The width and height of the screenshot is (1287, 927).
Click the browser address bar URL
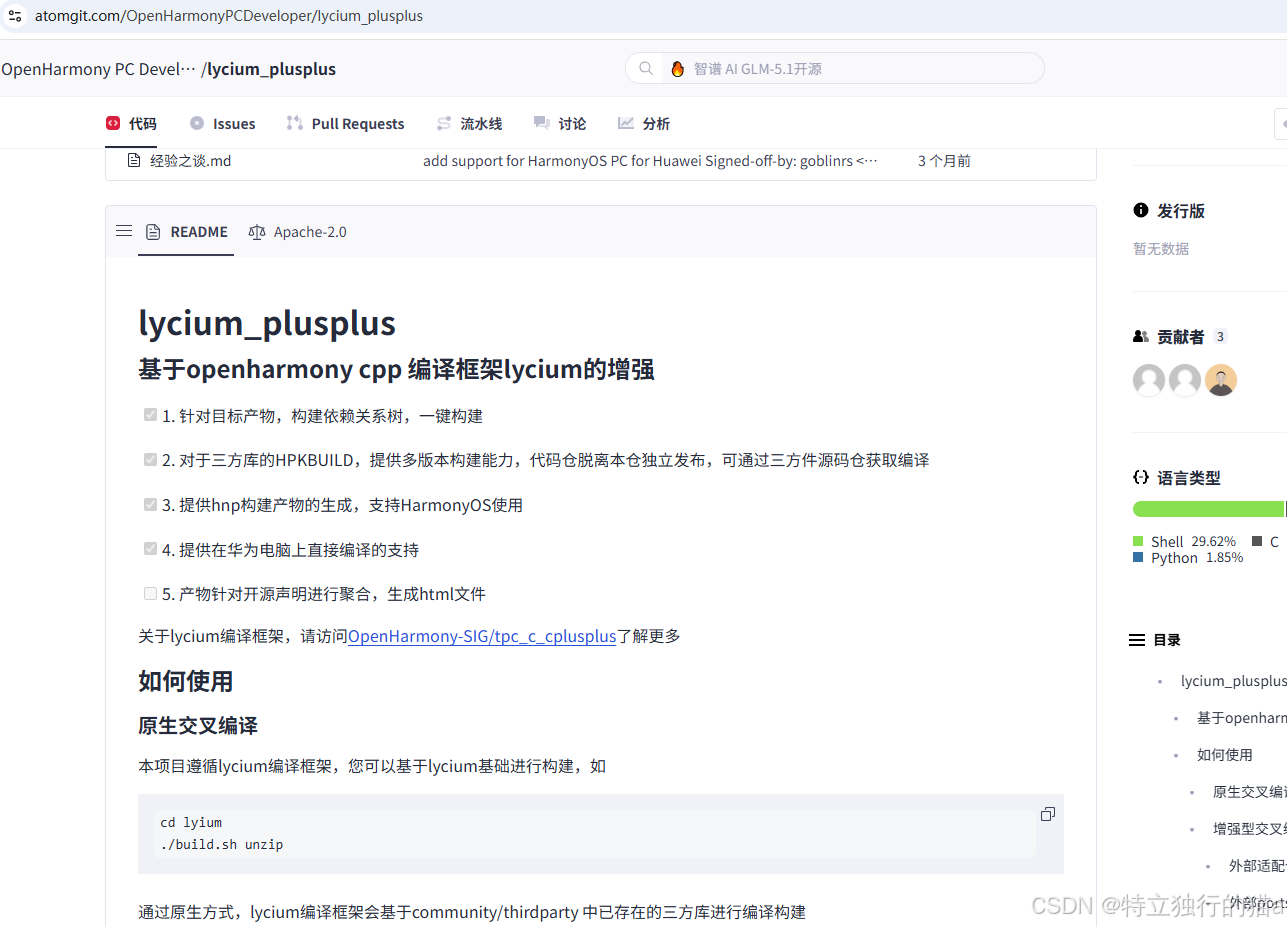click(229, 16)
